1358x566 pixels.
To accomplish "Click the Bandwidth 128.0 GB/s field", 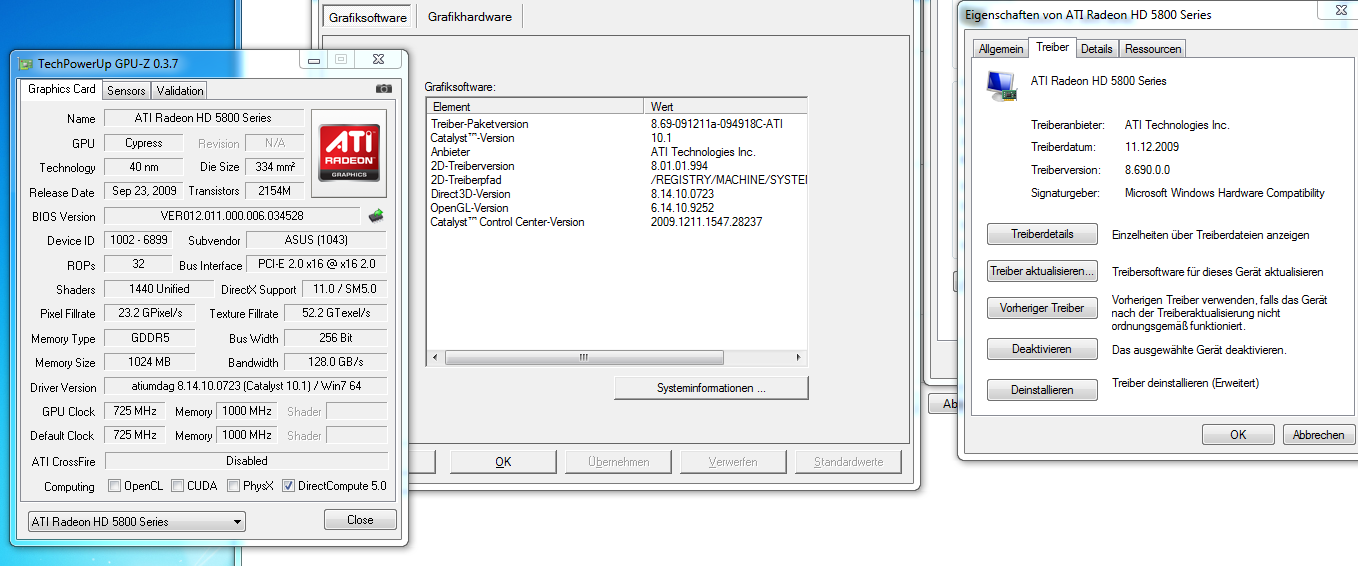I will click(335, 362).
